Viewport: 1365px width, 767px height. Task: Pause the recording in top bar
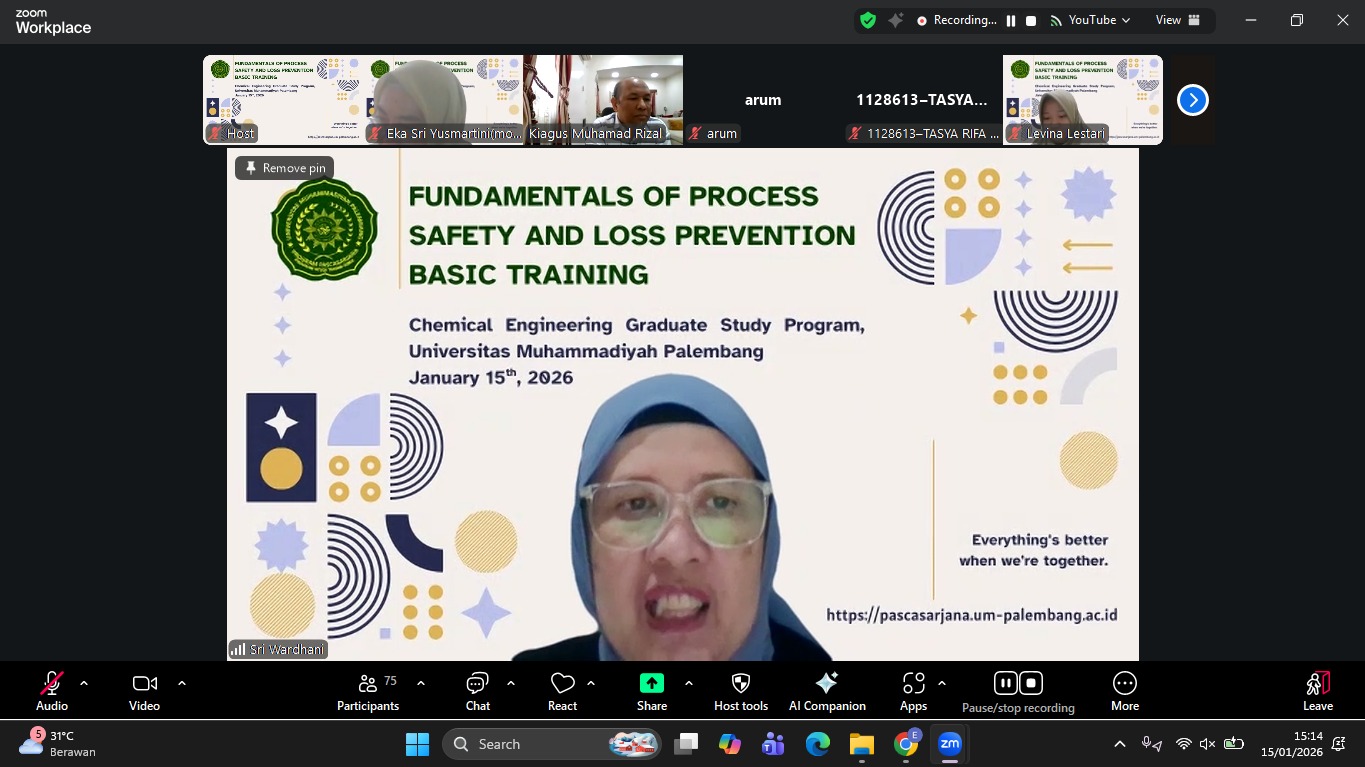[1011, 21]
